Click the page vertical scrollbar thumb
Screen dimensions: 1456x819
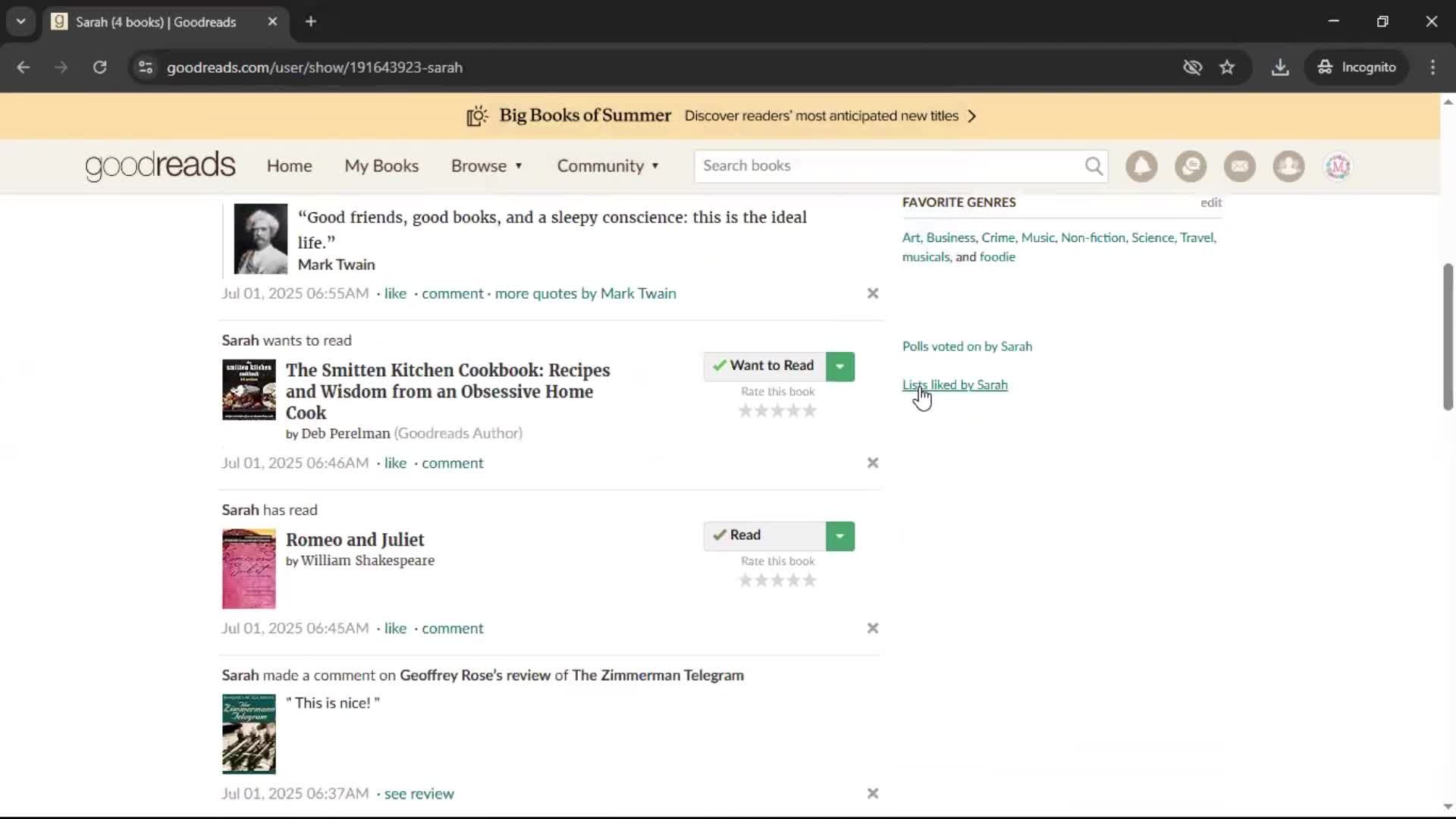click(x=1448, y=337)
